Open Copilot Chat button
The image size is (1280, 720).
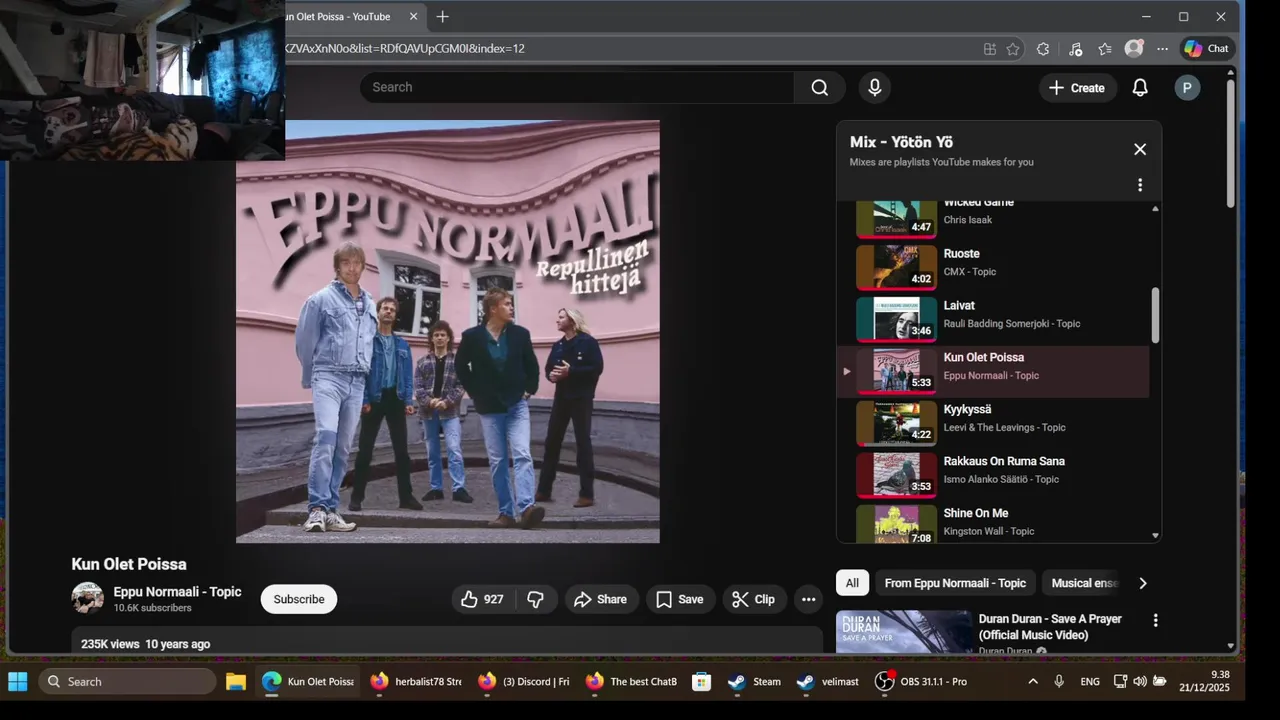coord(1206,48)
